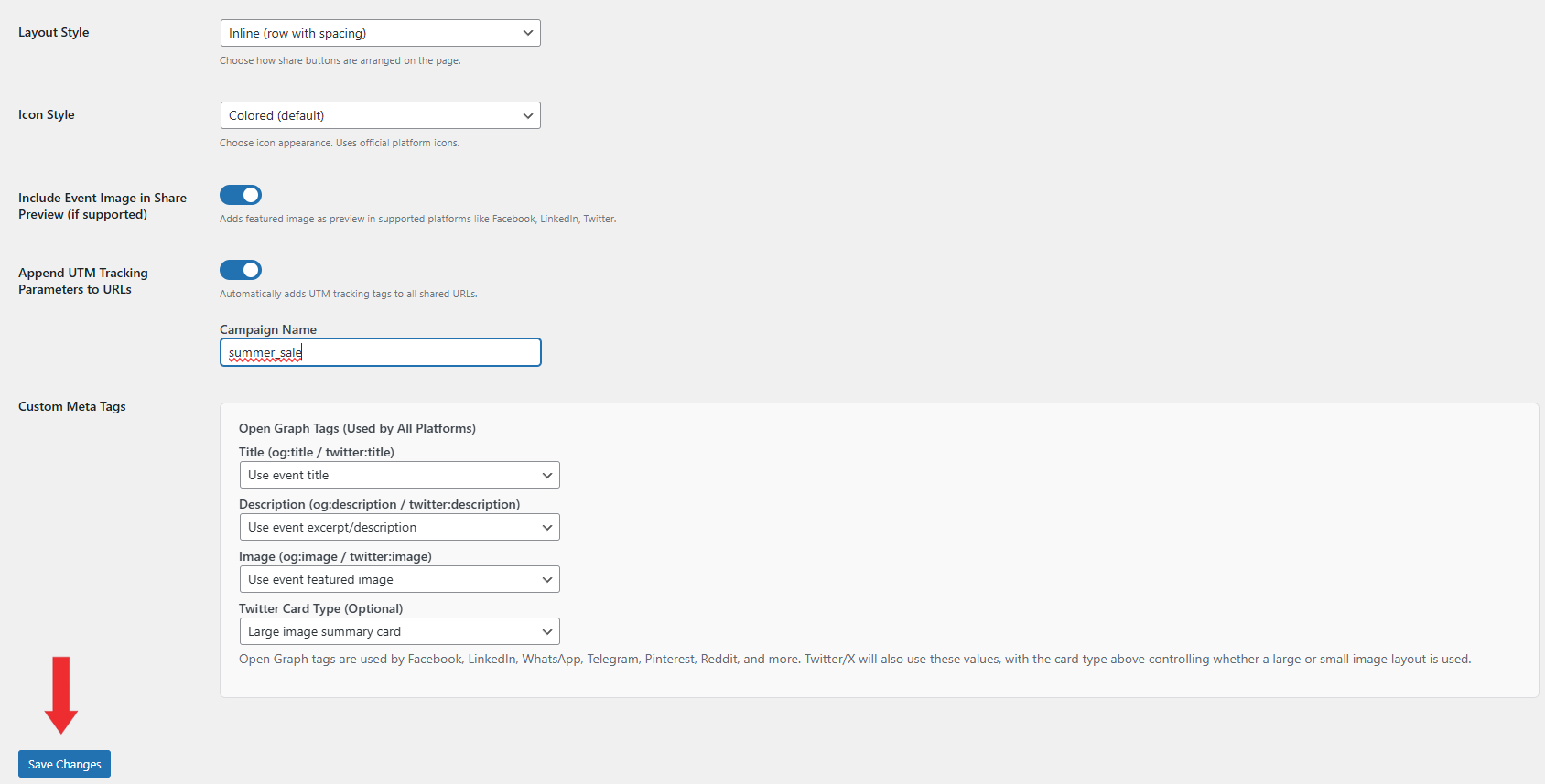Image resolution: width=1545 pixels, height=784 pixels.
Task: Disable Include Event Image in Share Preview toggle
Action: tap(241, 195)
